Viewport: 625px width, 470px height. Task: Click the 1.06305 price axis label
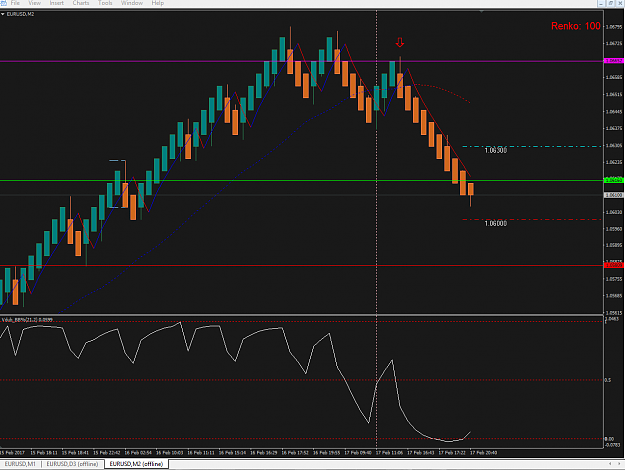[614, 146]
